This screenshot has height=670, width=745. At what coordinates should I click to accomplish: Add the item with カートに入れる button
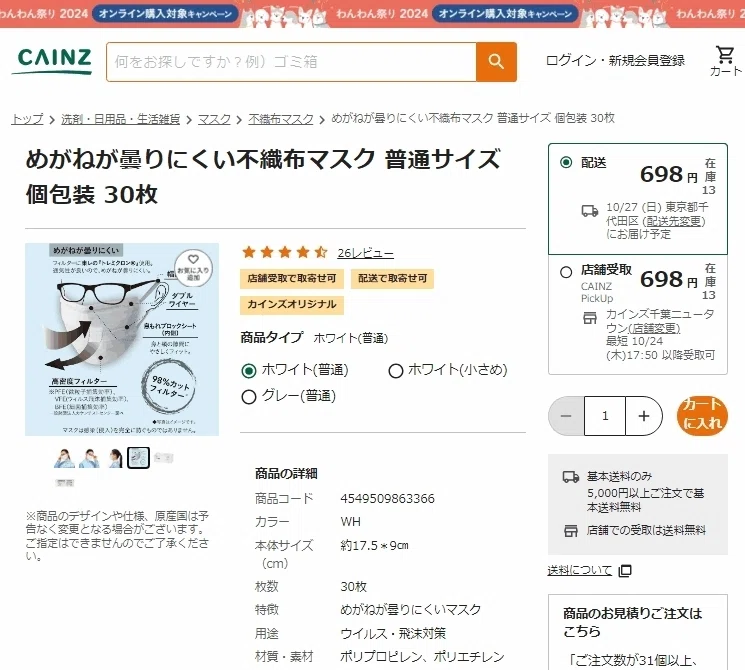coord(702,415)
